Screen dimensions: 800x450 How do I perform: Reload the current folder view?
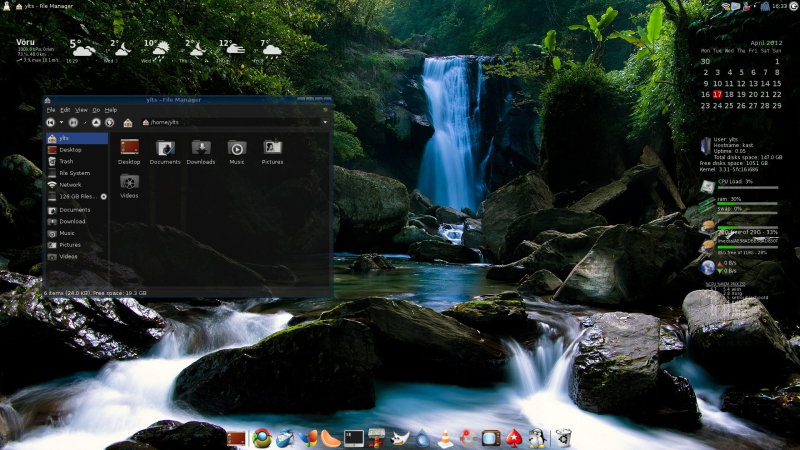coord(109,122)
